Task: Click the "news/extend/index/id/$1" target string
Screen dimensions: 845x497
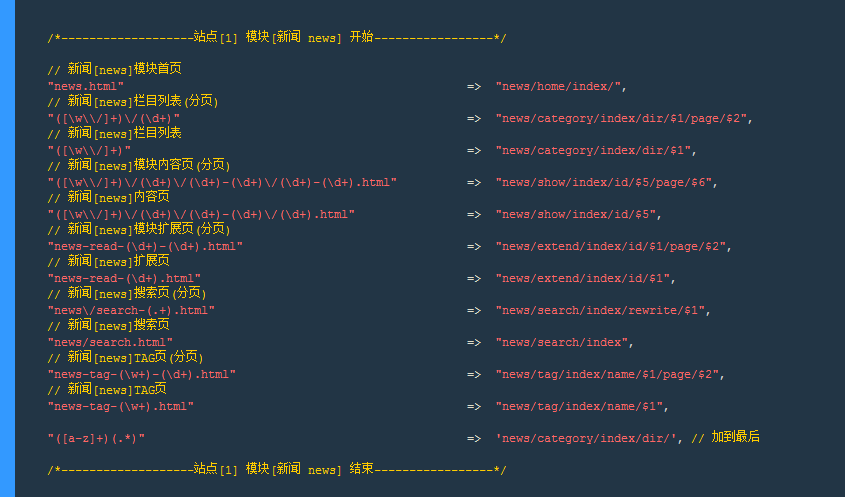Action: pyautogui.click(x=583, y=279)
